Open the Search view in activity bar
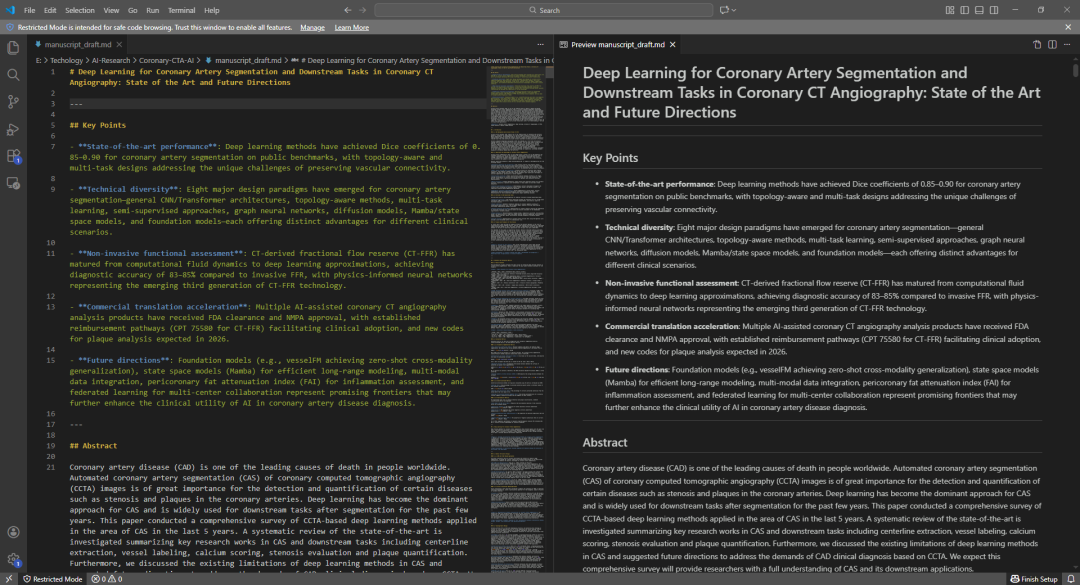The image size is (1080, 585). [x=13, y=74]
